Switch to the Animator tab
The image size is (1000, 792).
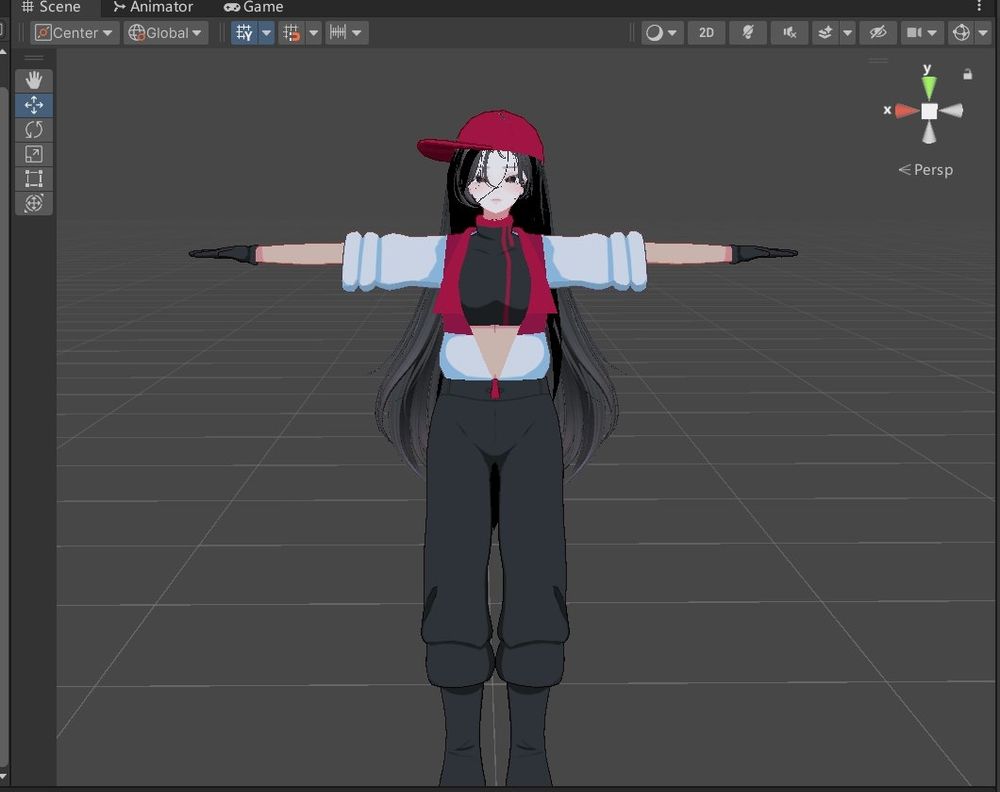[x=153, y=7]
